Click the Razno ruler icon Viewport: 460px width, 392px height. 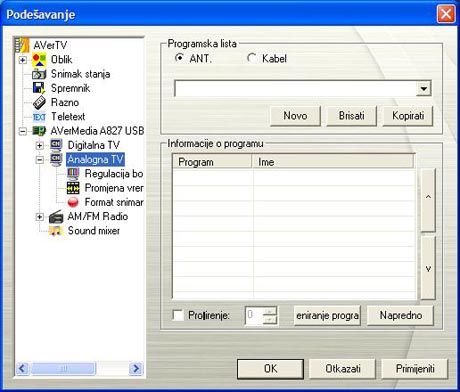pyautogui.click(x=39, y=102)
